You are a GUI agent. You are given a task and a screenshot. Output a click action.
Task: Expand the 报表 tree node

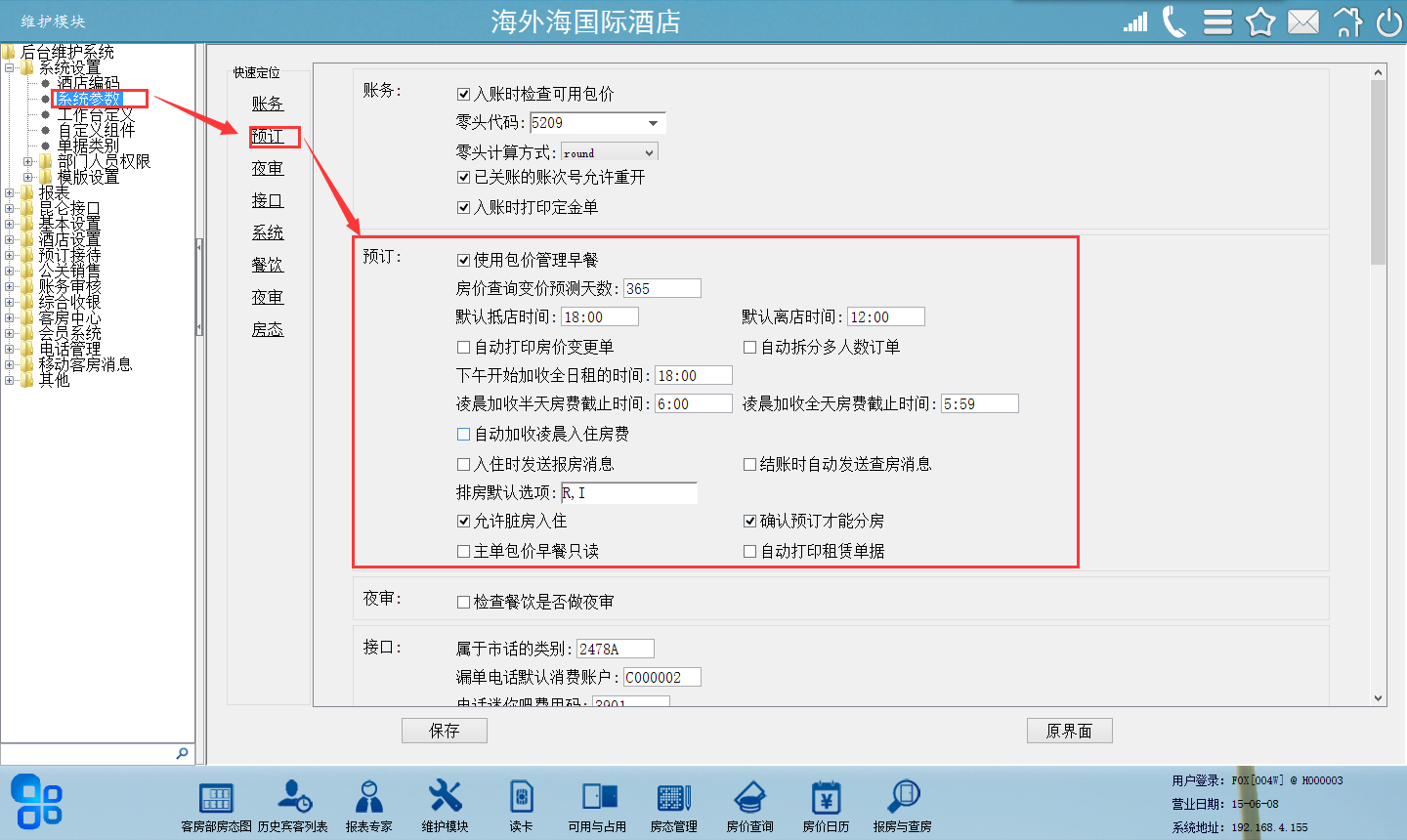point(9,193)
